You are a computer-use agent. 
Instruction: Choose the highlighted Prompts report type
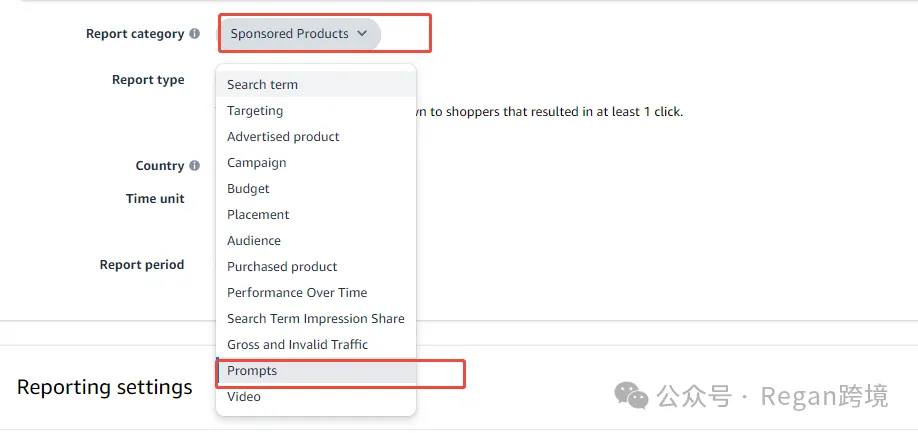pos(252,371)
